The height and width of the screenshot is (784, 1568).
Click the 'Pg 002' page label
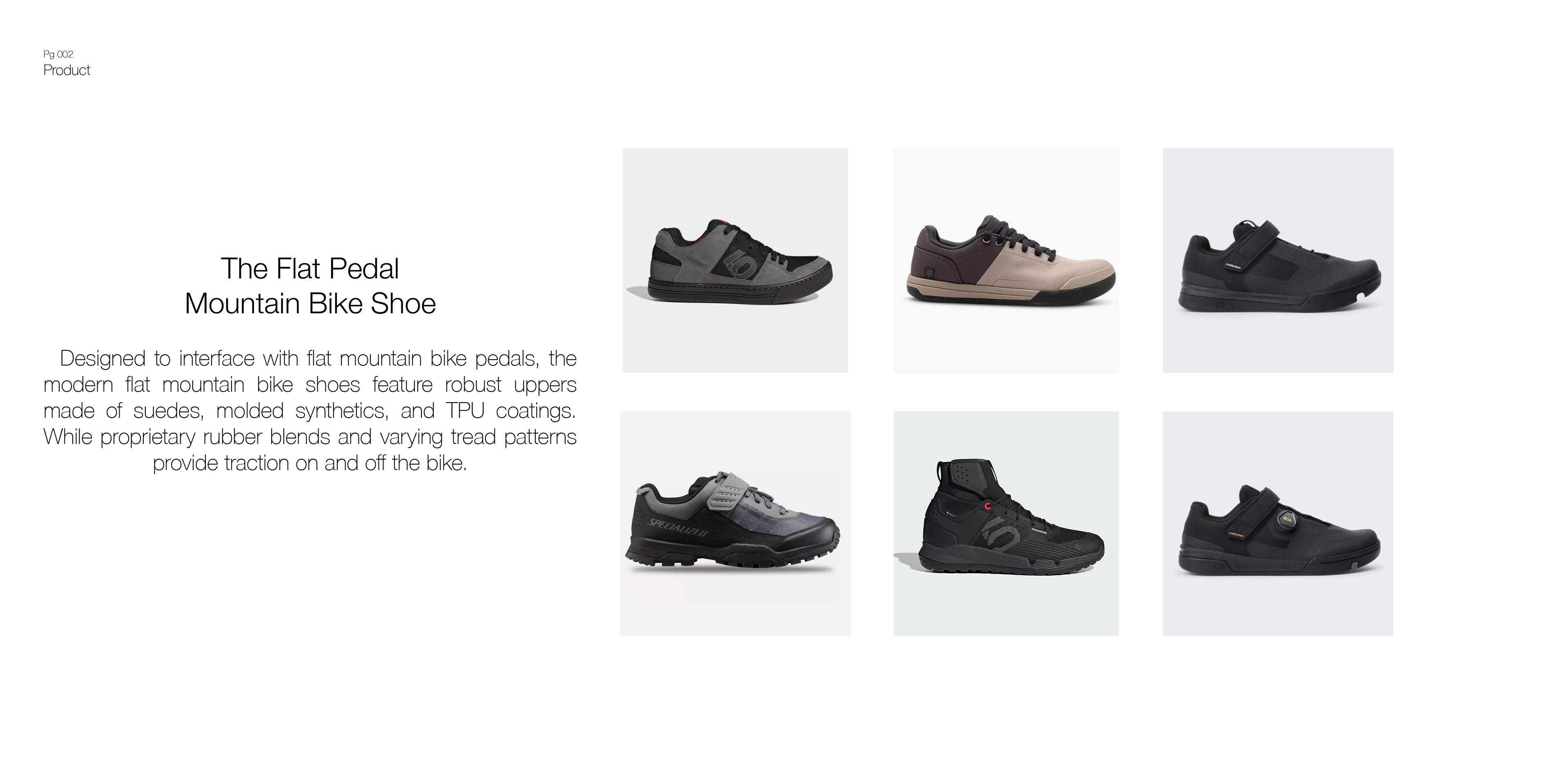point(58,54)
